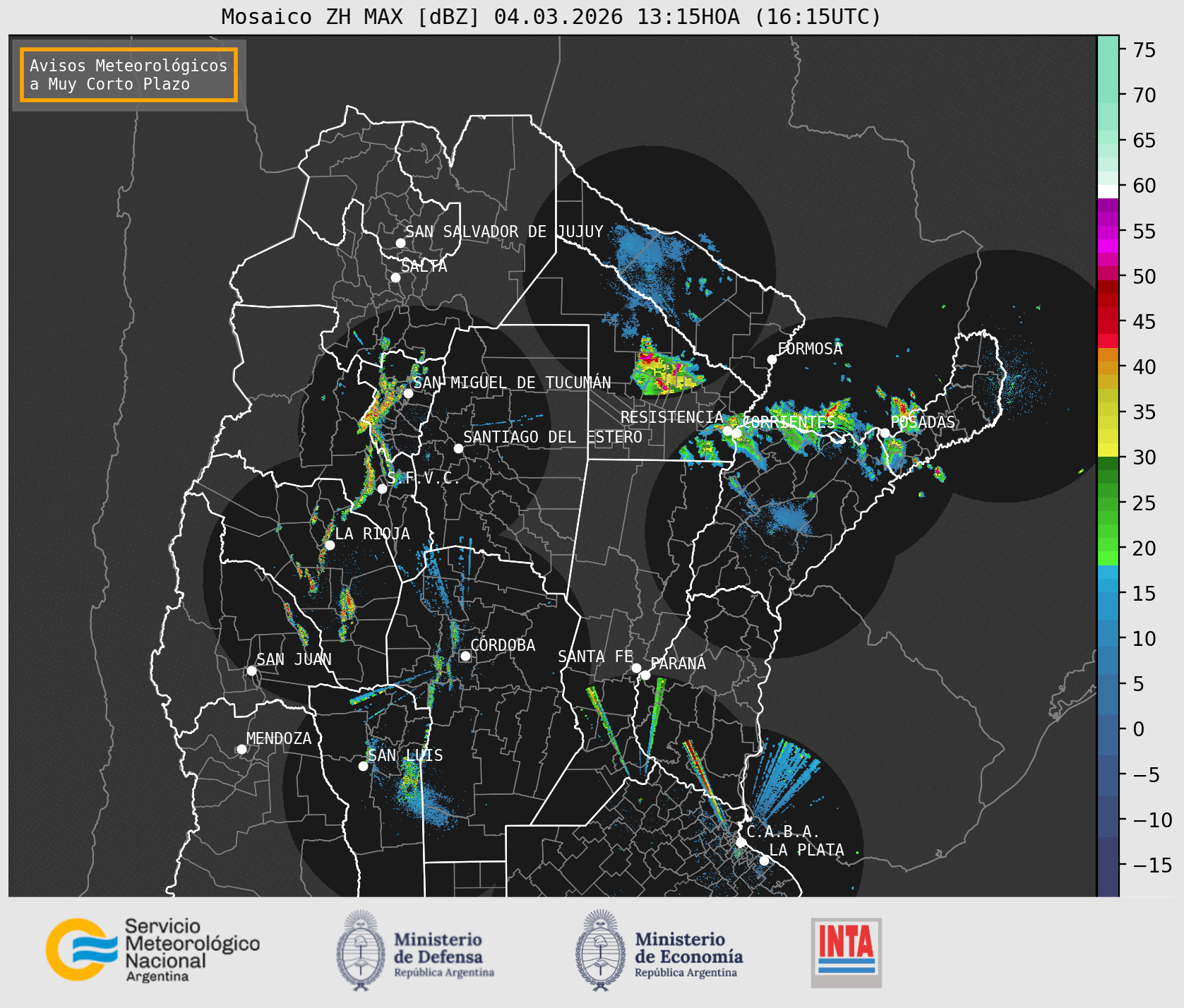Click the POSADAS city label
1184x1008 pixels.
(x=923, y=422)
